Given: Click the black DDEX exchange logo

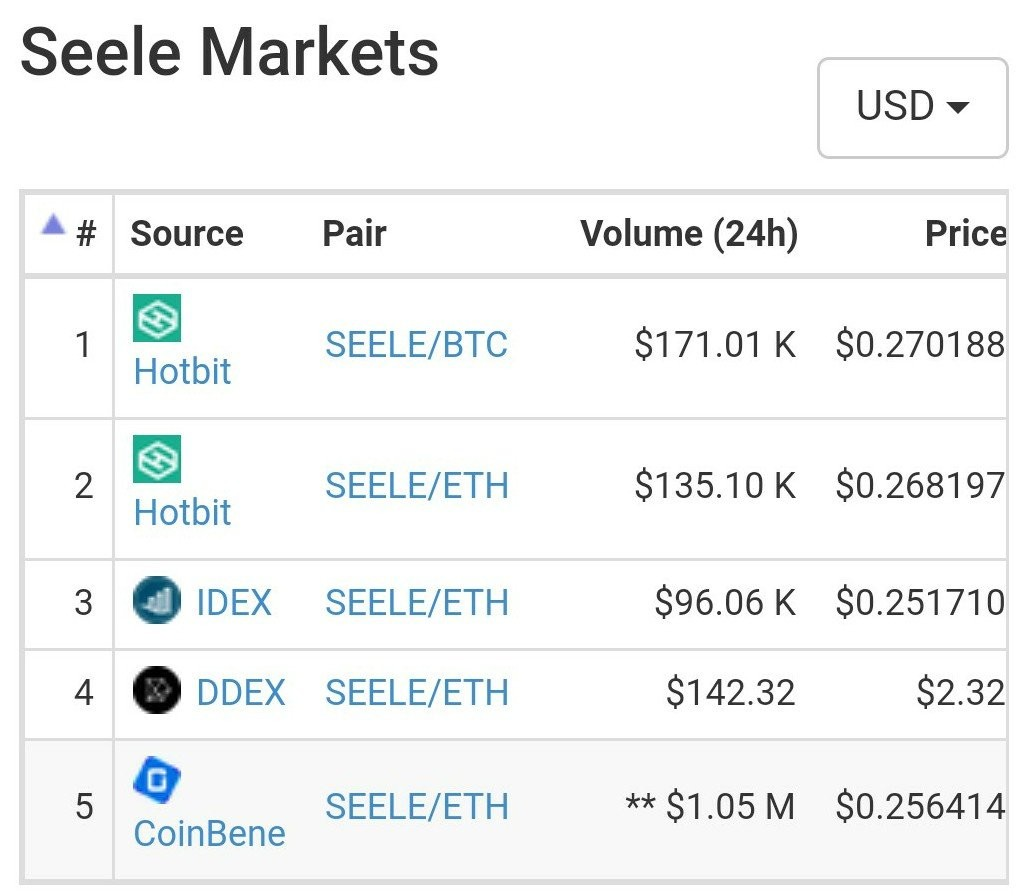Looking at the screenshot, I should coord(157,692).
